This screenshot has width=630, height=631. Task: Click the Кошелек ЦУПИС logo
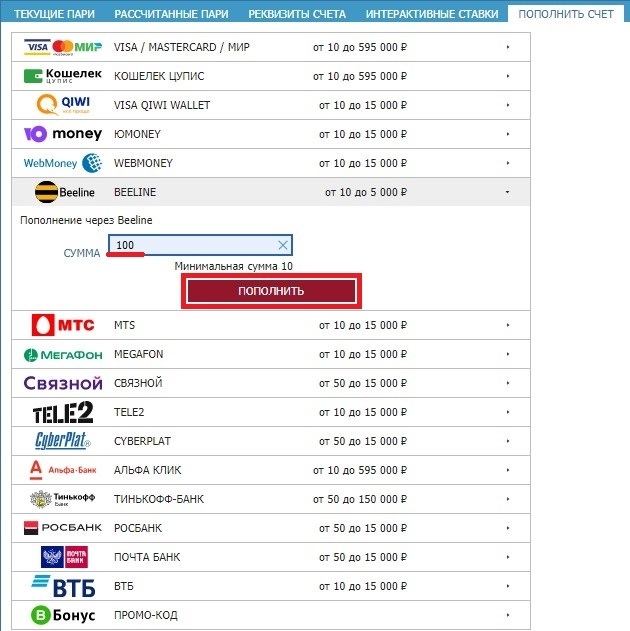point(63,76)
